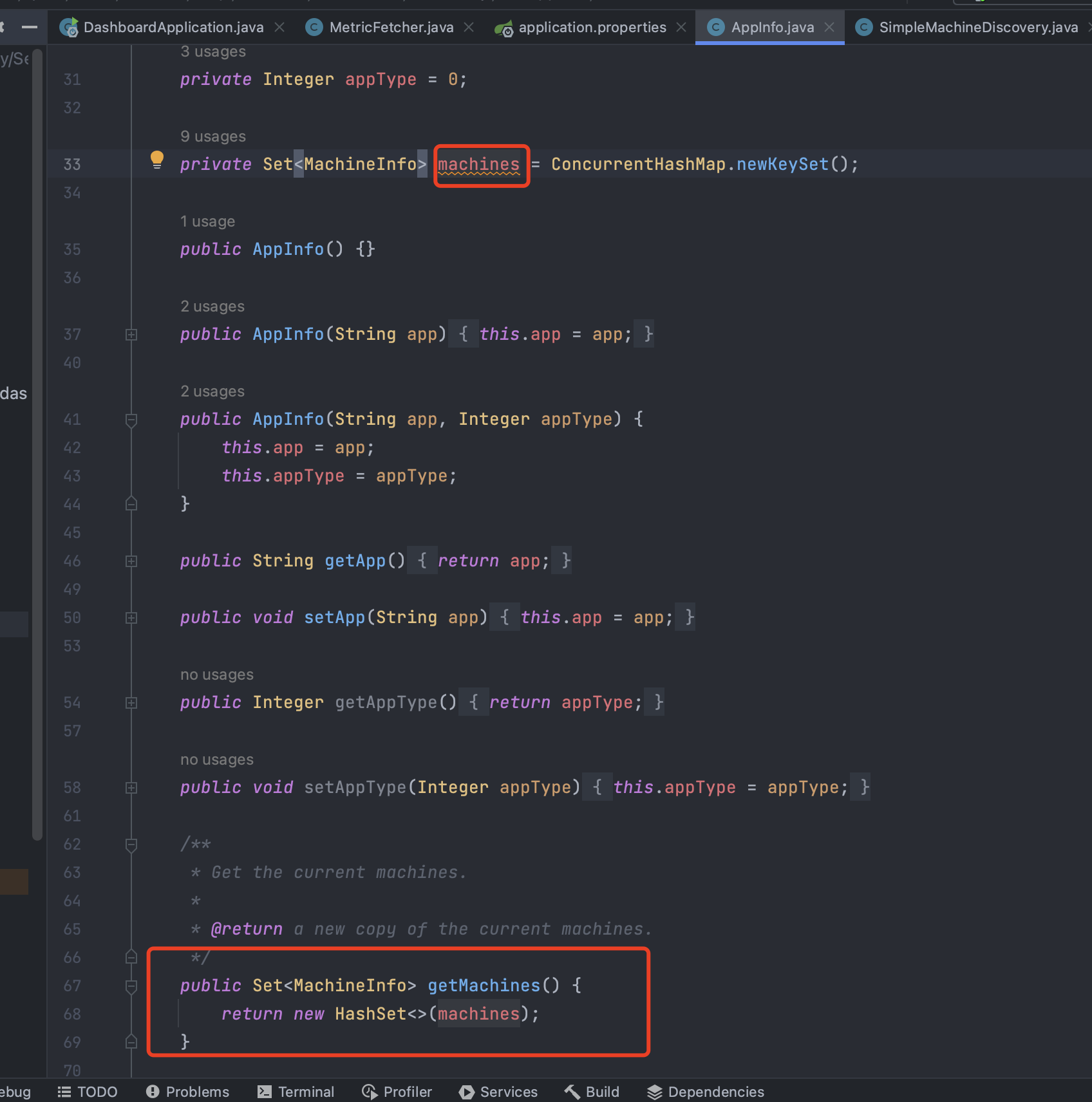Collapse the AppInfo(String app, Integer appType) constructor
Image resolution: width=1092 pixels, height=1102 pixels.
[x=131, y=420]
